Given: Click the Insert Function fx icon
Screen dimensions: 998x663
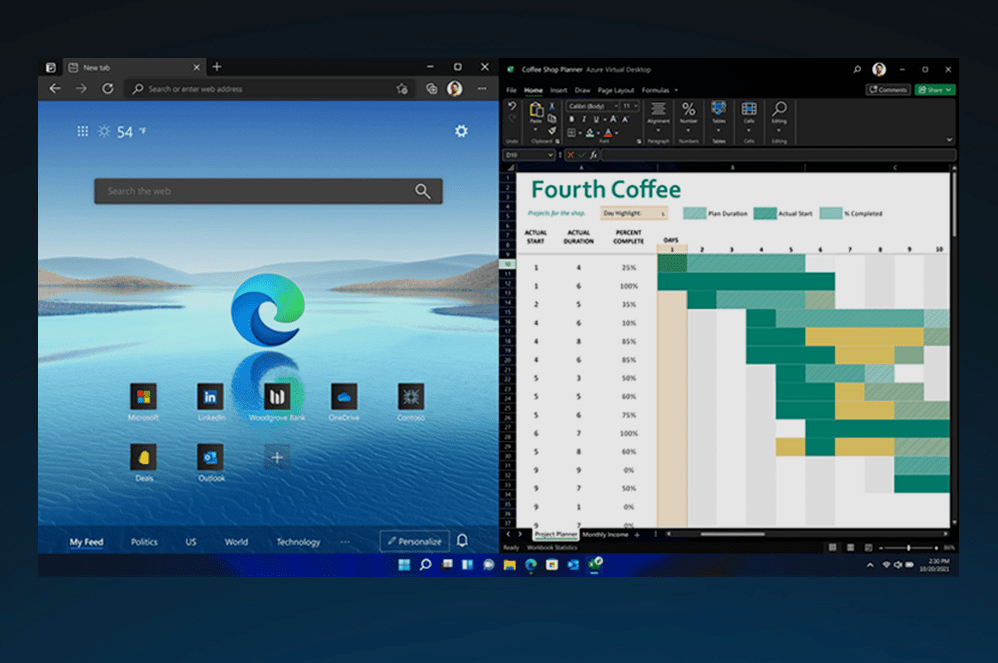Looking at the screenshot, I should coord(593,155).
